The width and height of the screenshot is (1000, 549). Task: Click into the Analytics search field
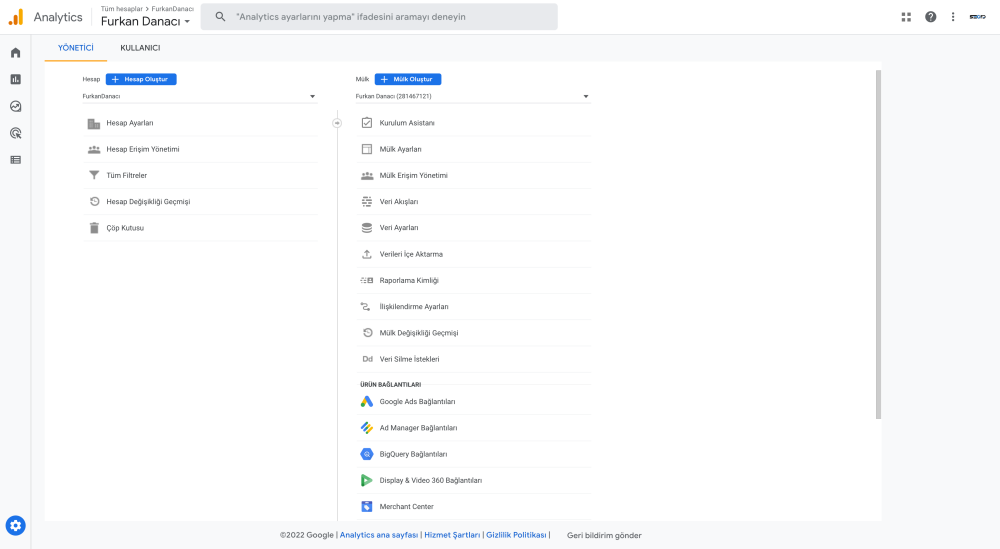pos(379,17)
